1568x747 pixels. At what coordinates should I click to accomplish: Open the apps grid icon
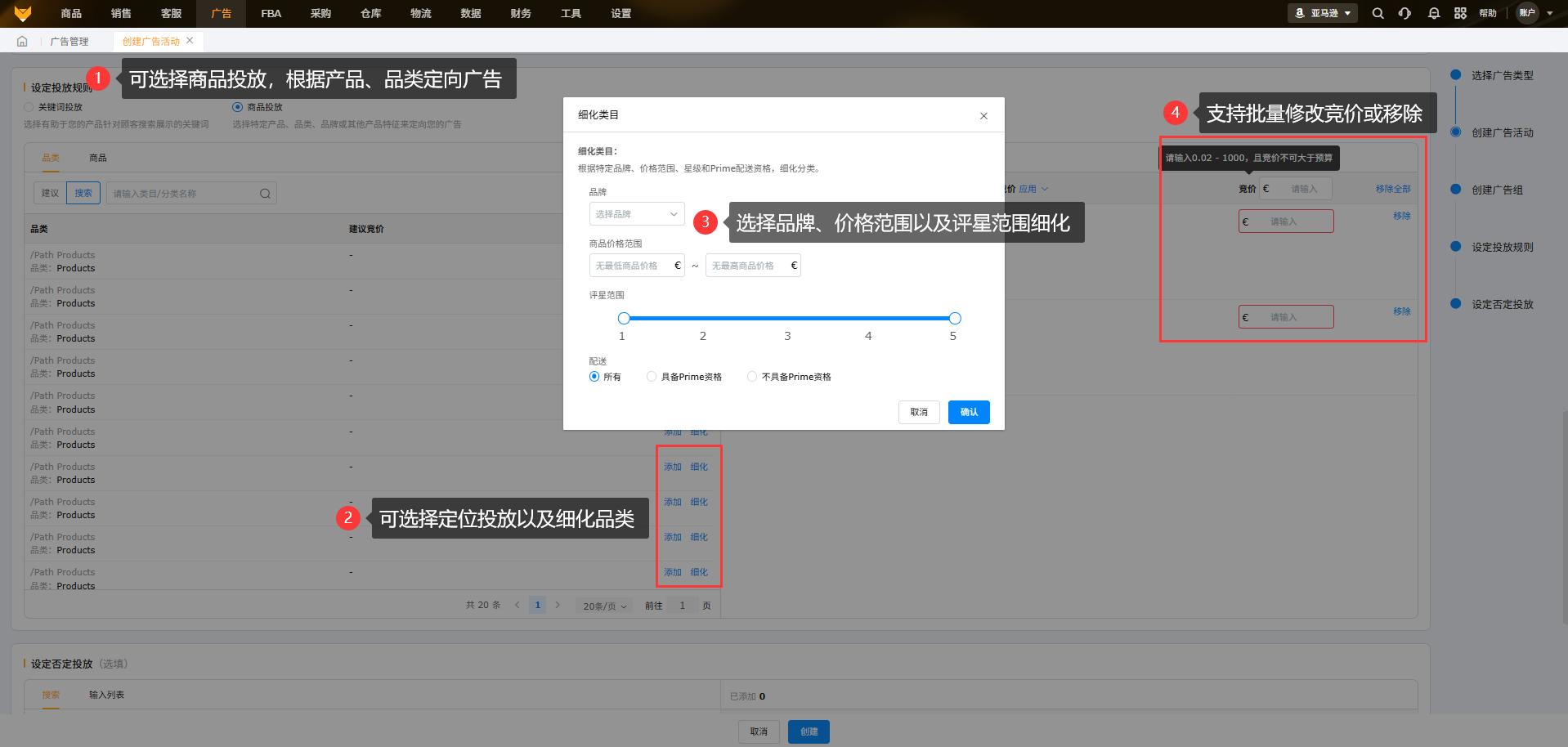point(1460,13)
